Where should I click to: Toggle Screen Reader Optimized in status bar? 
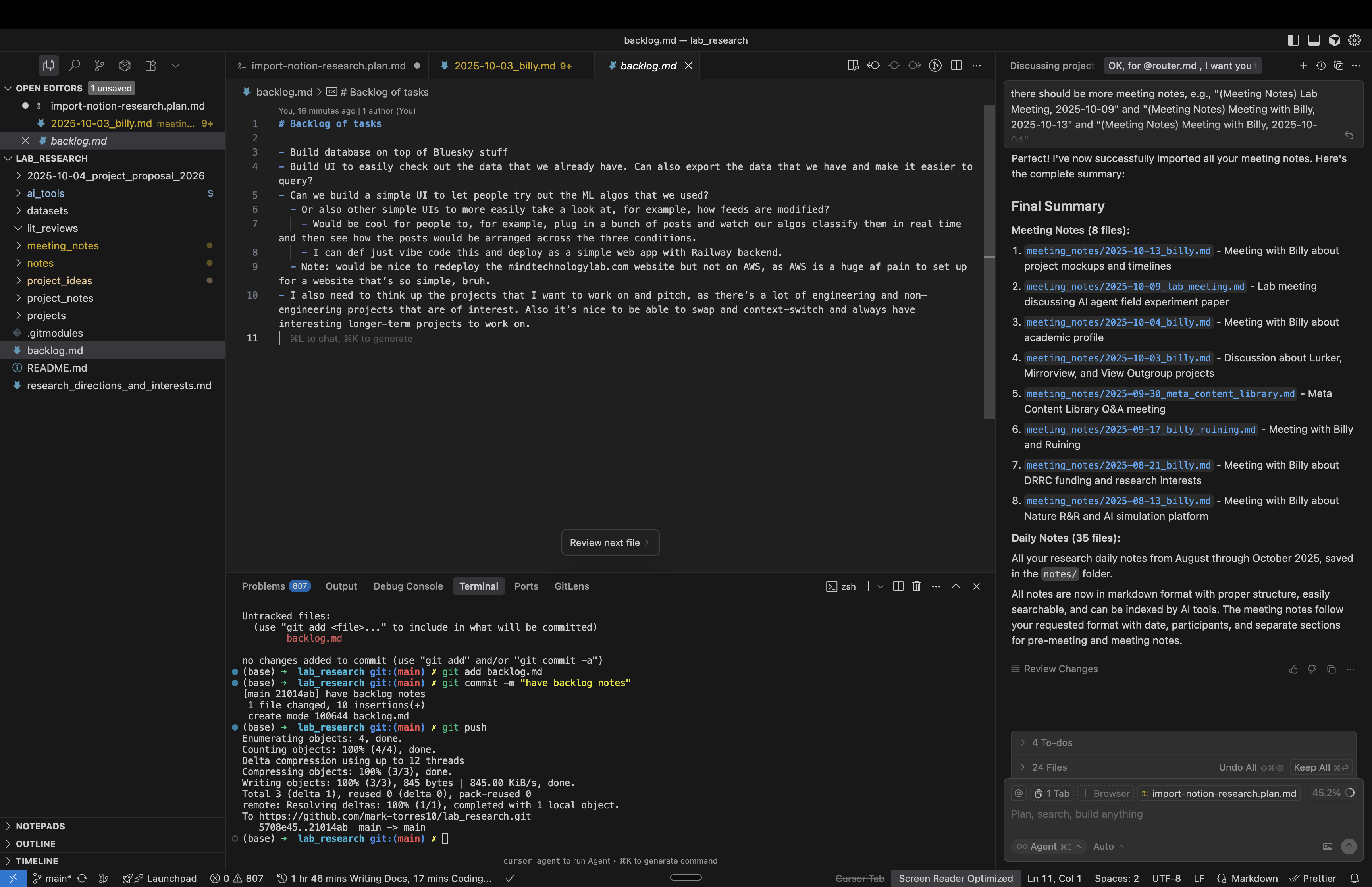955,878
